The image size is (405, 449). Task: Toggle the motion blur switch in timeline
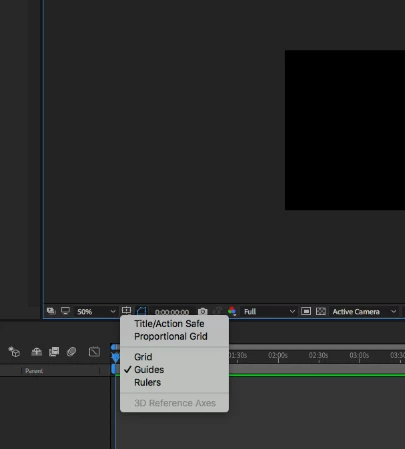coord(71,352)
